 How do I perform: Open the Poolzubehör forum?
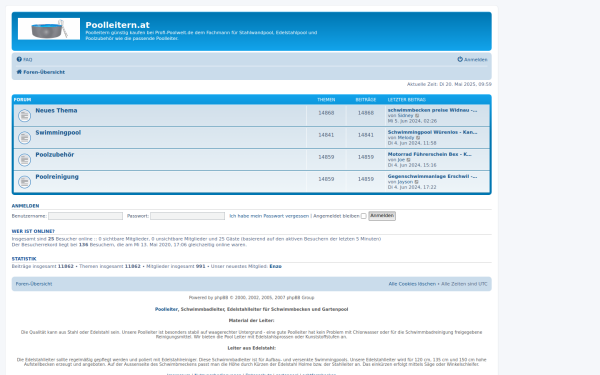tap(55, 155)
